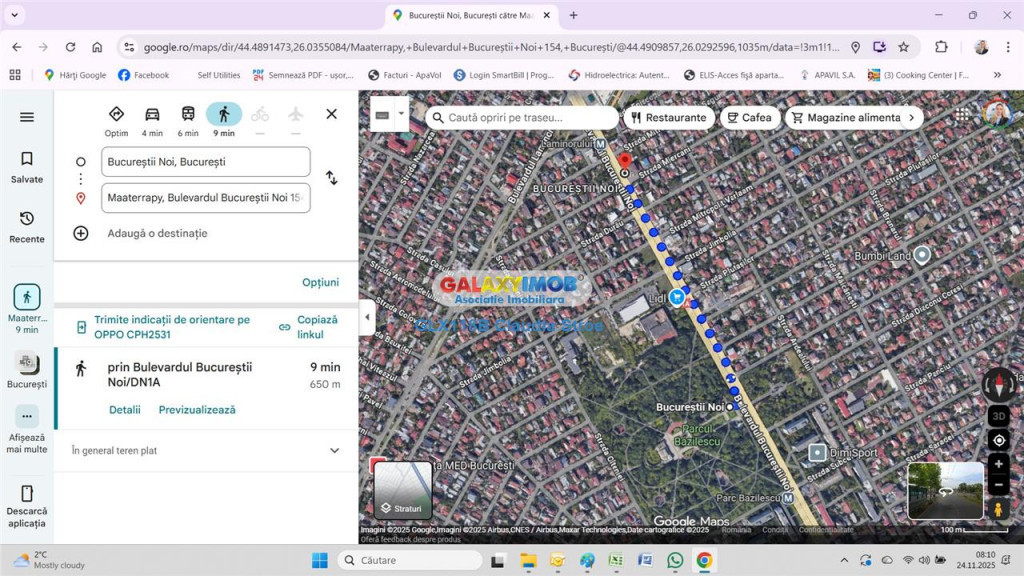Open the hamburger main menu
The width and height of the screenshot is (1024, 576).
[27, 117]
